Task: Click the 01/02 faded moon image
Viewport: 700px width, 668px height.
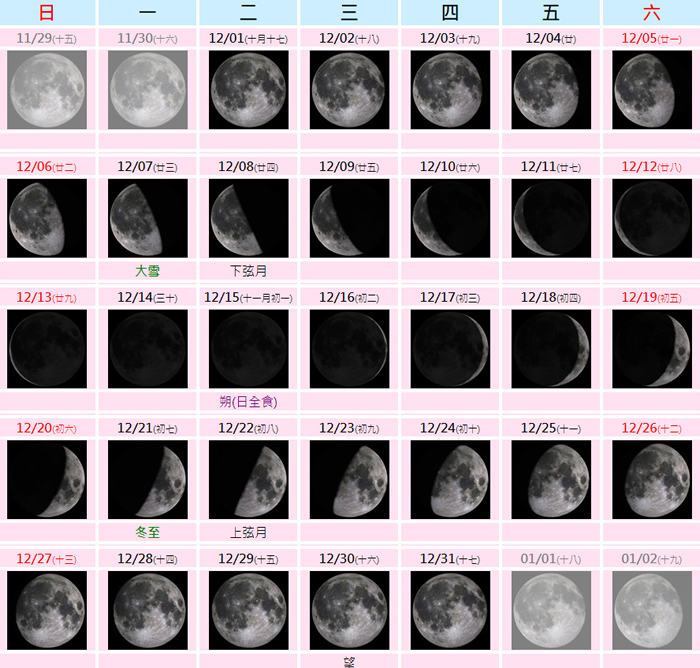Action: pyautogui.click(x=652, y=610)
